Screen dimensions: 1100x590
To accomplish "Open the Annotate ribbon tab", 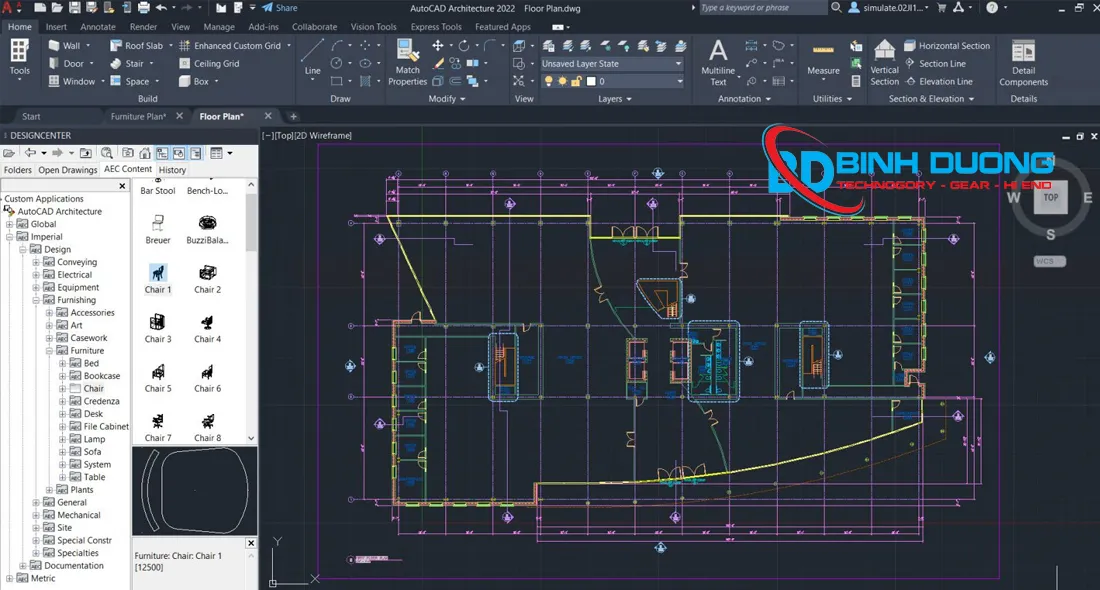I will coord(98,27).
